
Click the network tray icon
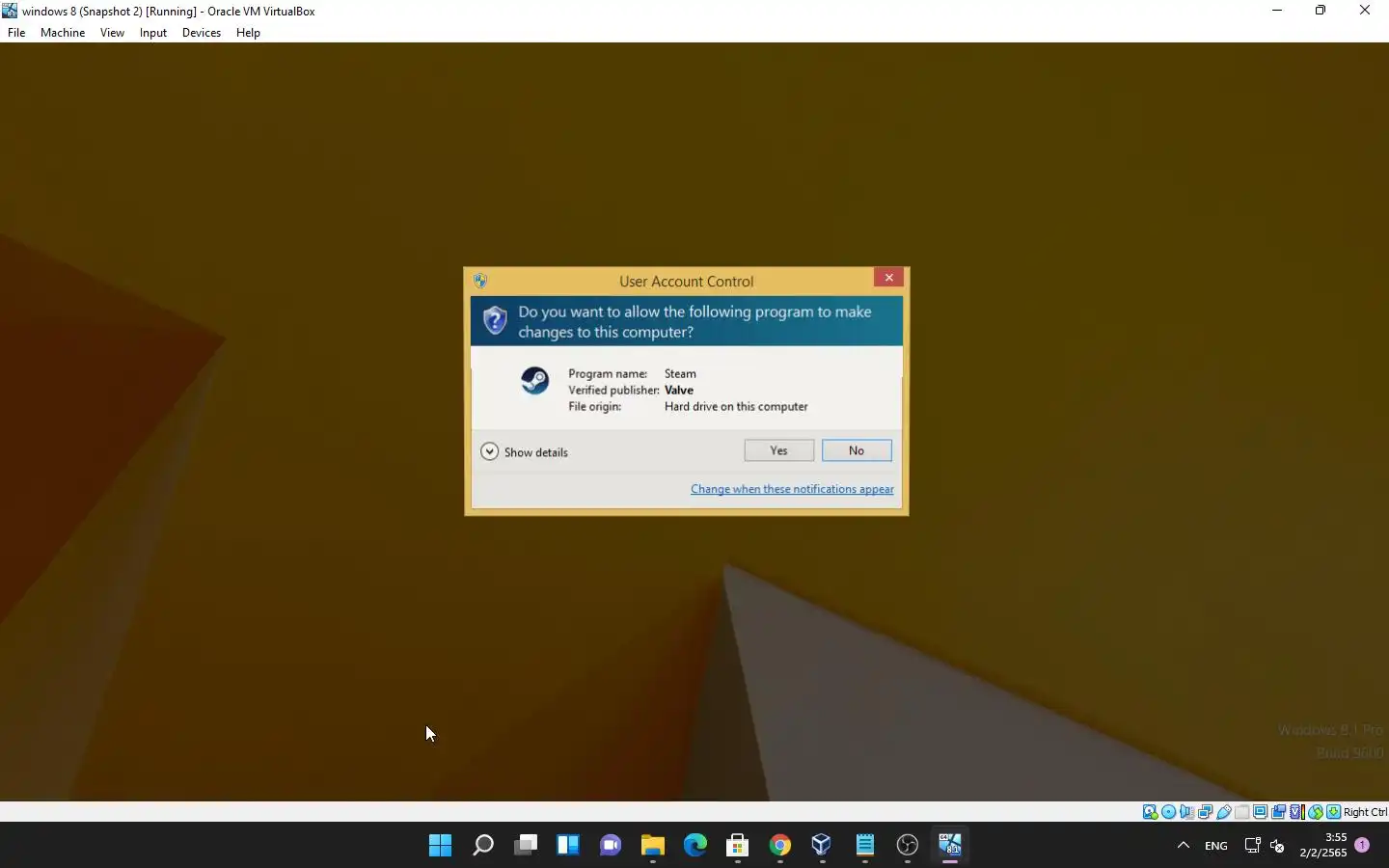click(1252, 846)
